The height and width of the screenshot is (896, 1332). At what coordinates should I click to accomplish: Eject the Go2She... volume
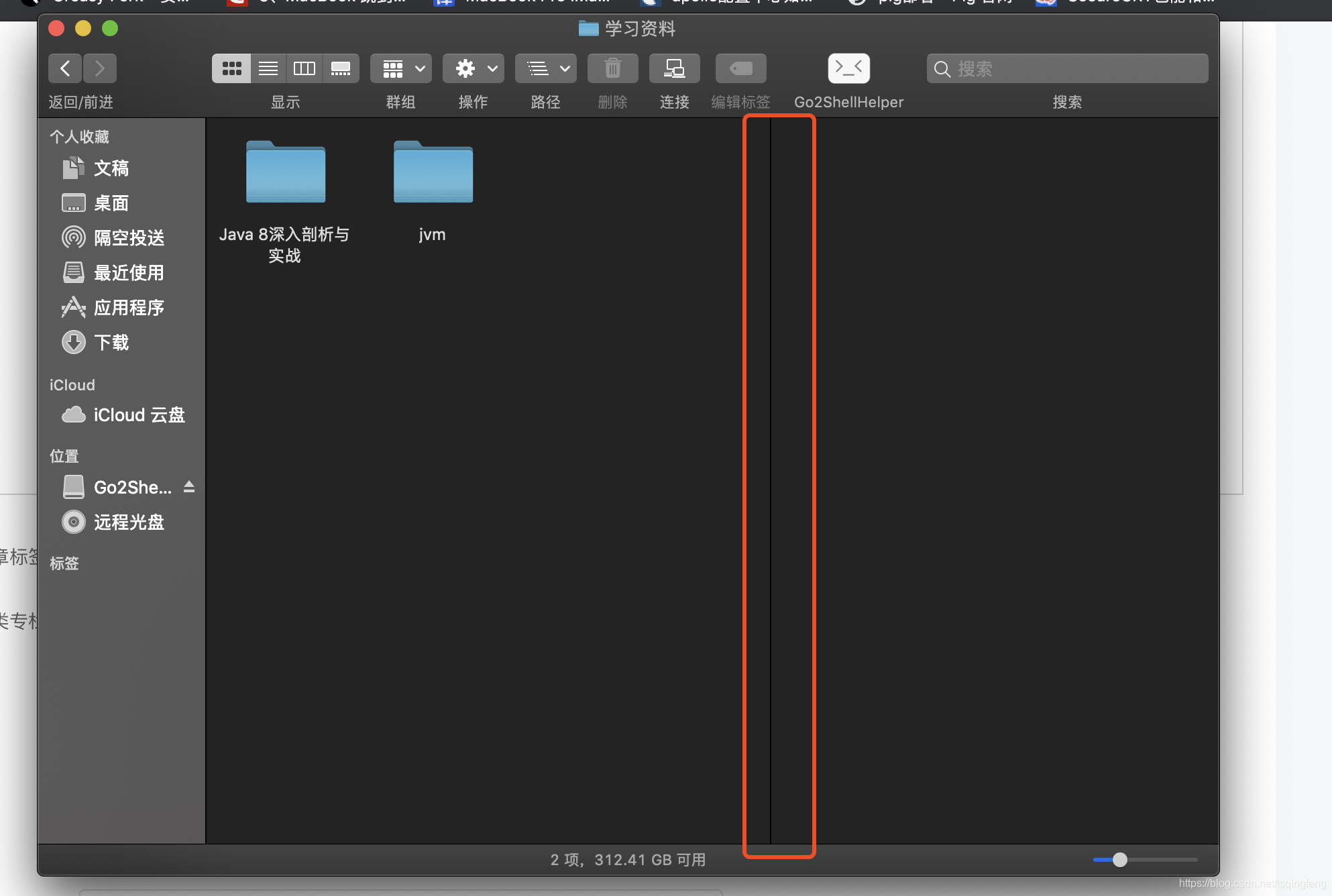(189, 487)
